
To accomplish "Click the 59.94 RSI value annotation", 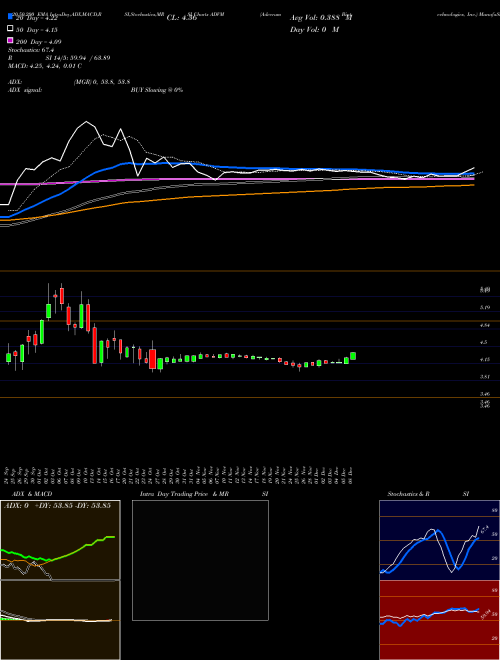I will tap(486, 615).
